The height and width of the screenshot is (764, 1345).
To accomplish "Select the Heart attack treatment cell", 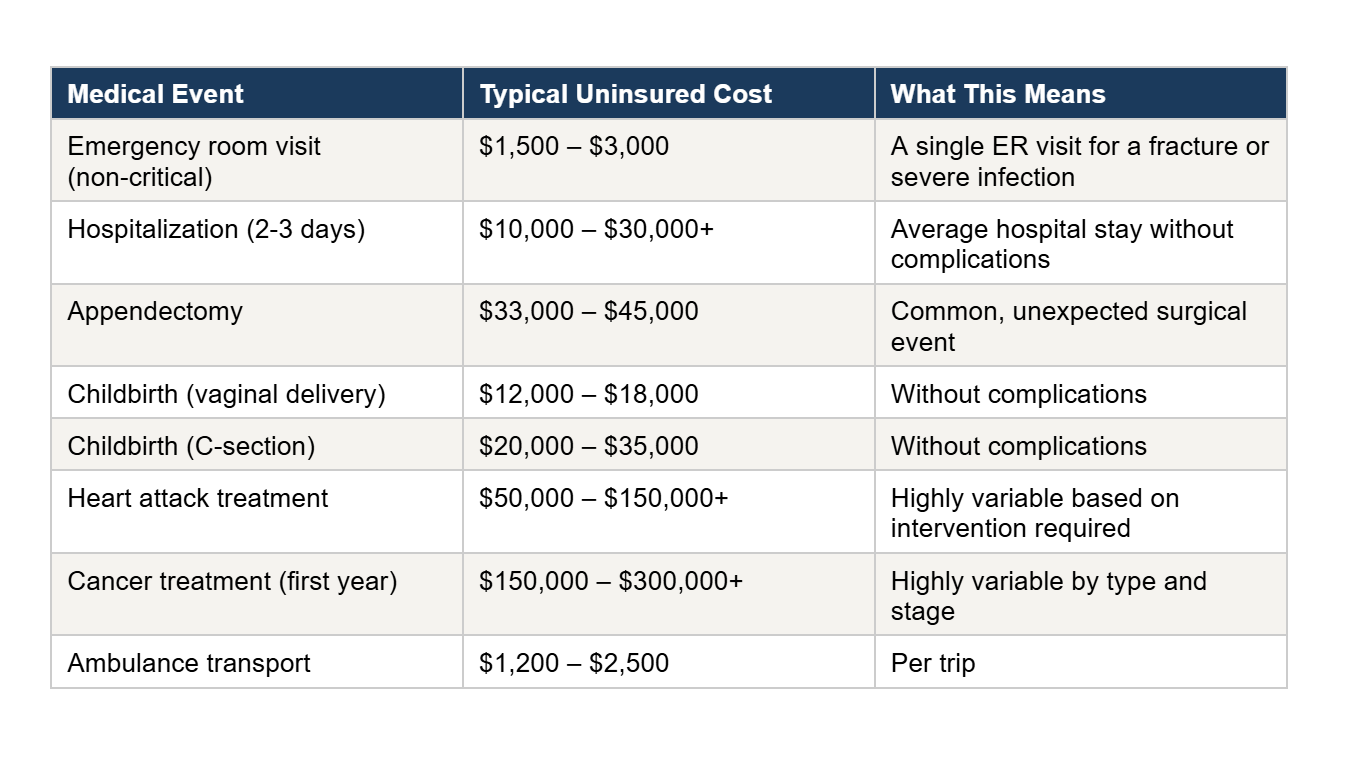I will 257,512.
